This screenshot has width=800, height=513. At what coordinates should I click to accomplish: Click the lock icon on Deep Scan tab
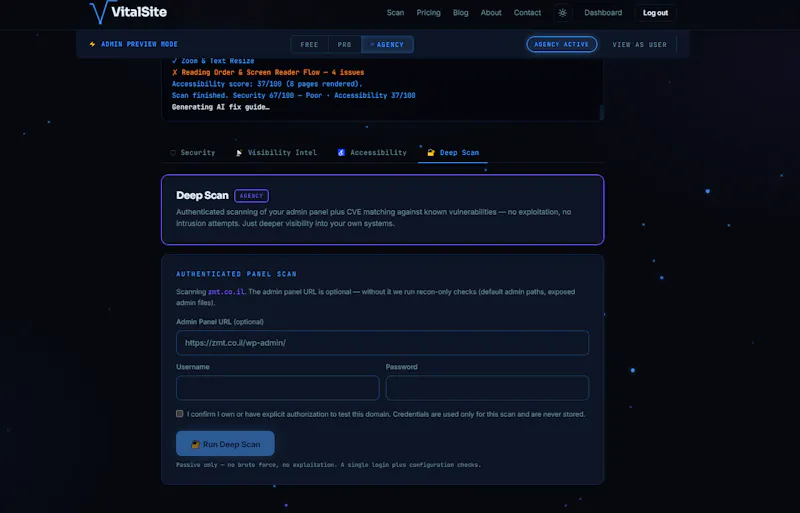(x=431, y=153)
